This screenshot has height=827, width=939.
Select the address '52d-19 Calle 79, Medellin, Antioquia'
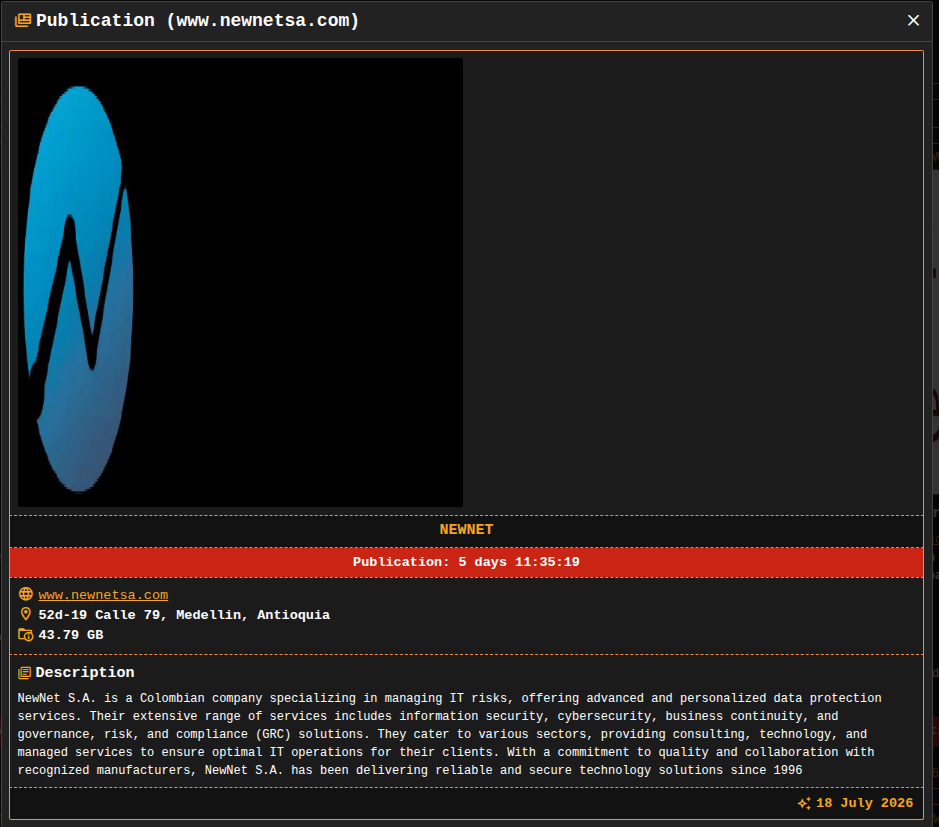click(x=184, y=614)
